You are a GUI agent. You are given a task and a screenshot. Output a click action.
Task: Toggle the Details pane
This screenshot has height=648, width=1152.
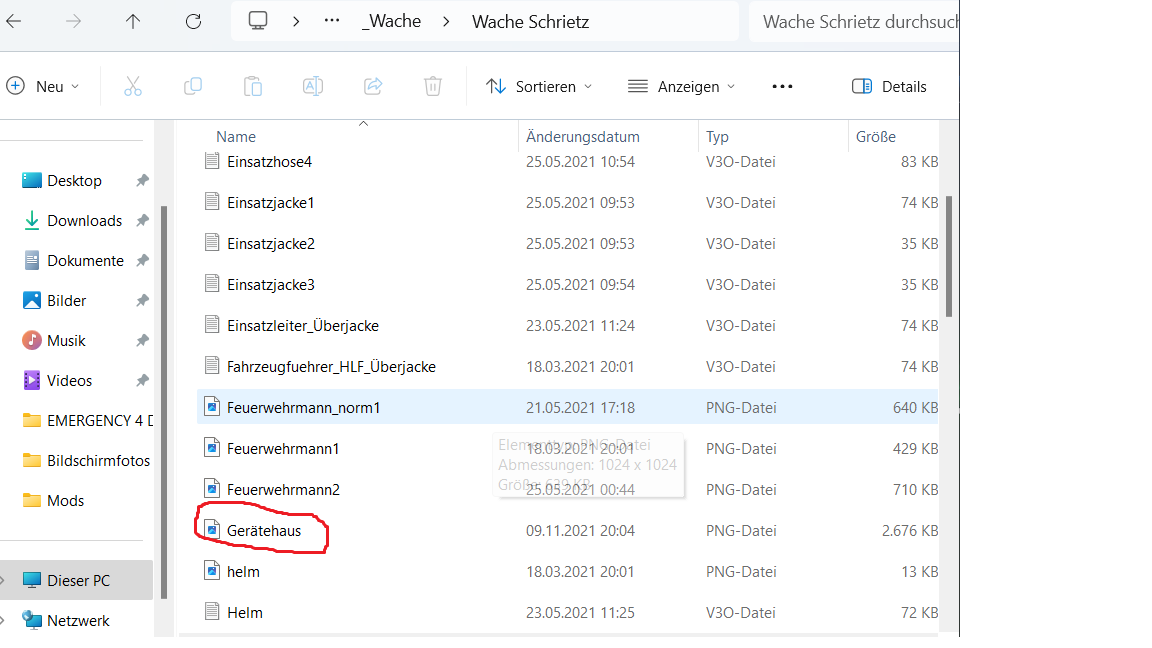tap(889, 87)
